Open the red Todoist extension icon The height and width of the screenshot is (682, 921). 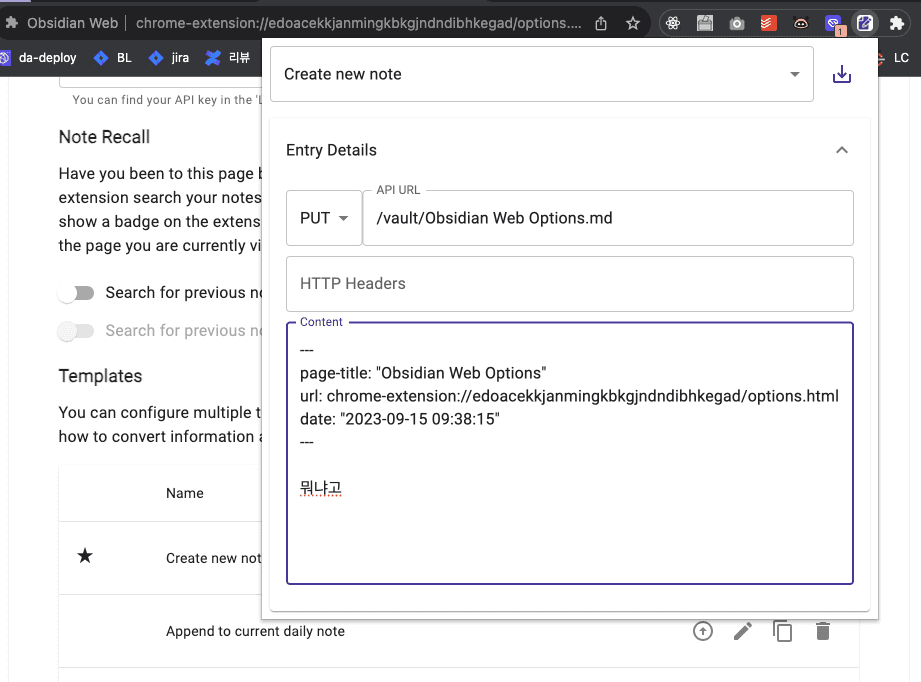pyautogui.click(x=768, y=23)
